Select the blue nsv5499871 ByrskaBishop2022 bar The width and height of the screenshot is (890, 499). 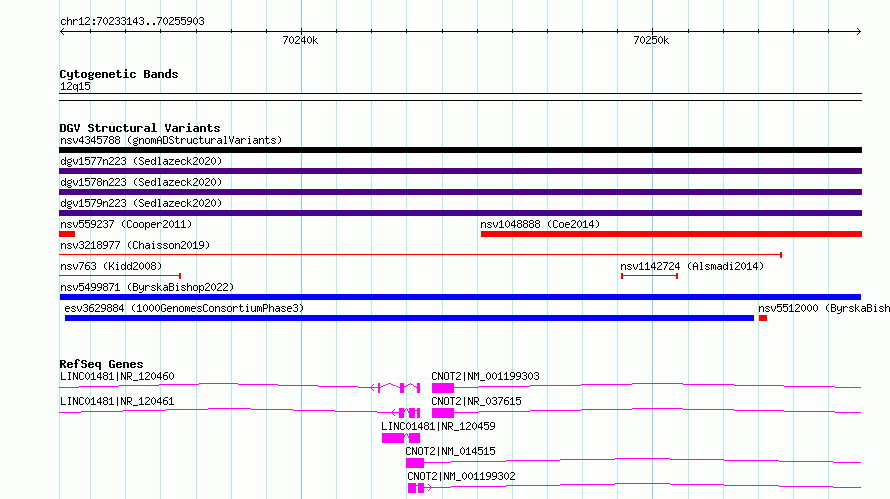click(x=460, y=297)
